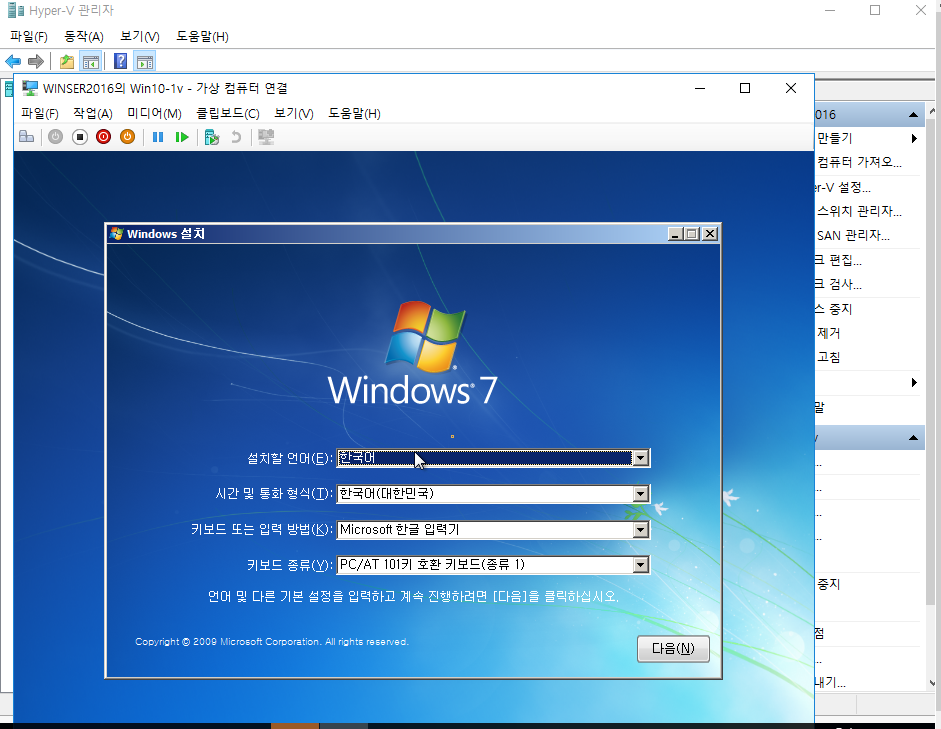
Task: Open the 키보드 종류 dropdown
Action: [x=640, y=565]
